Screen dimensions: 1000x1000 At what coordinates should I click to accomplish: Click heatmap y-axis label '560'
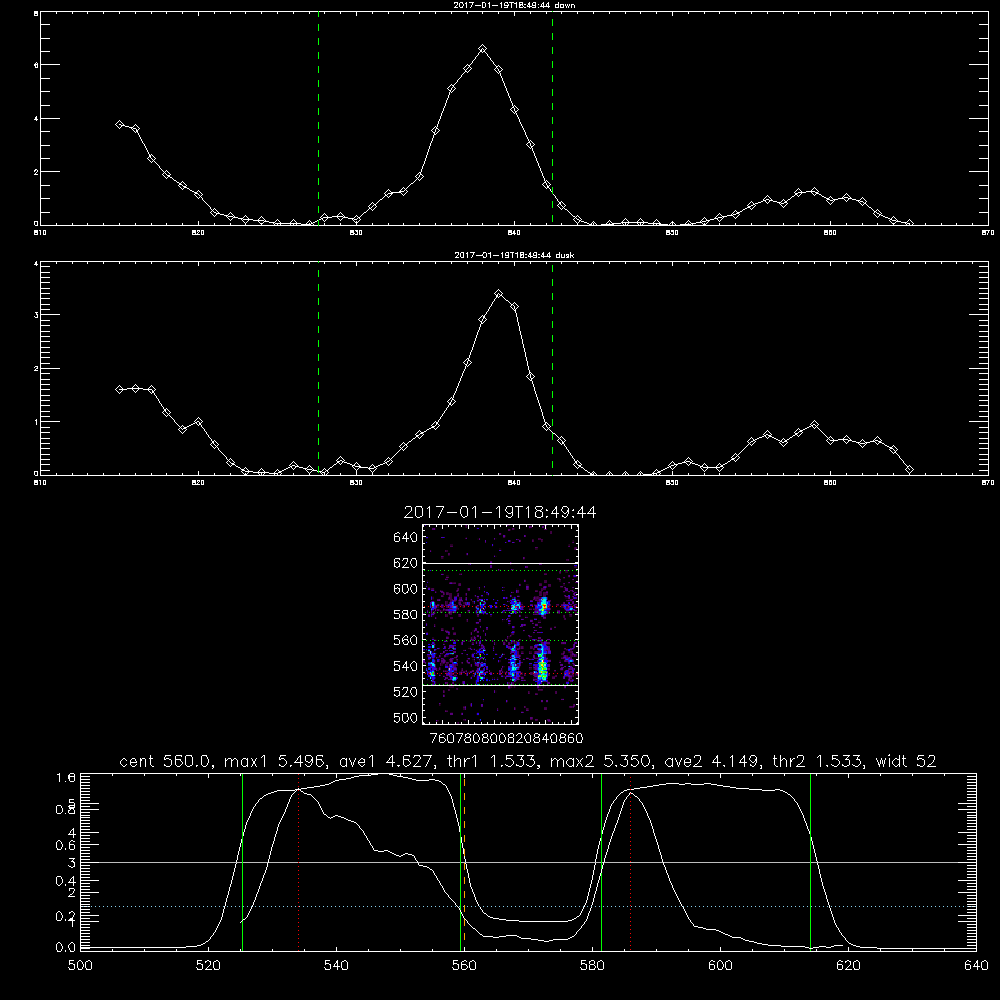(406, 640)
